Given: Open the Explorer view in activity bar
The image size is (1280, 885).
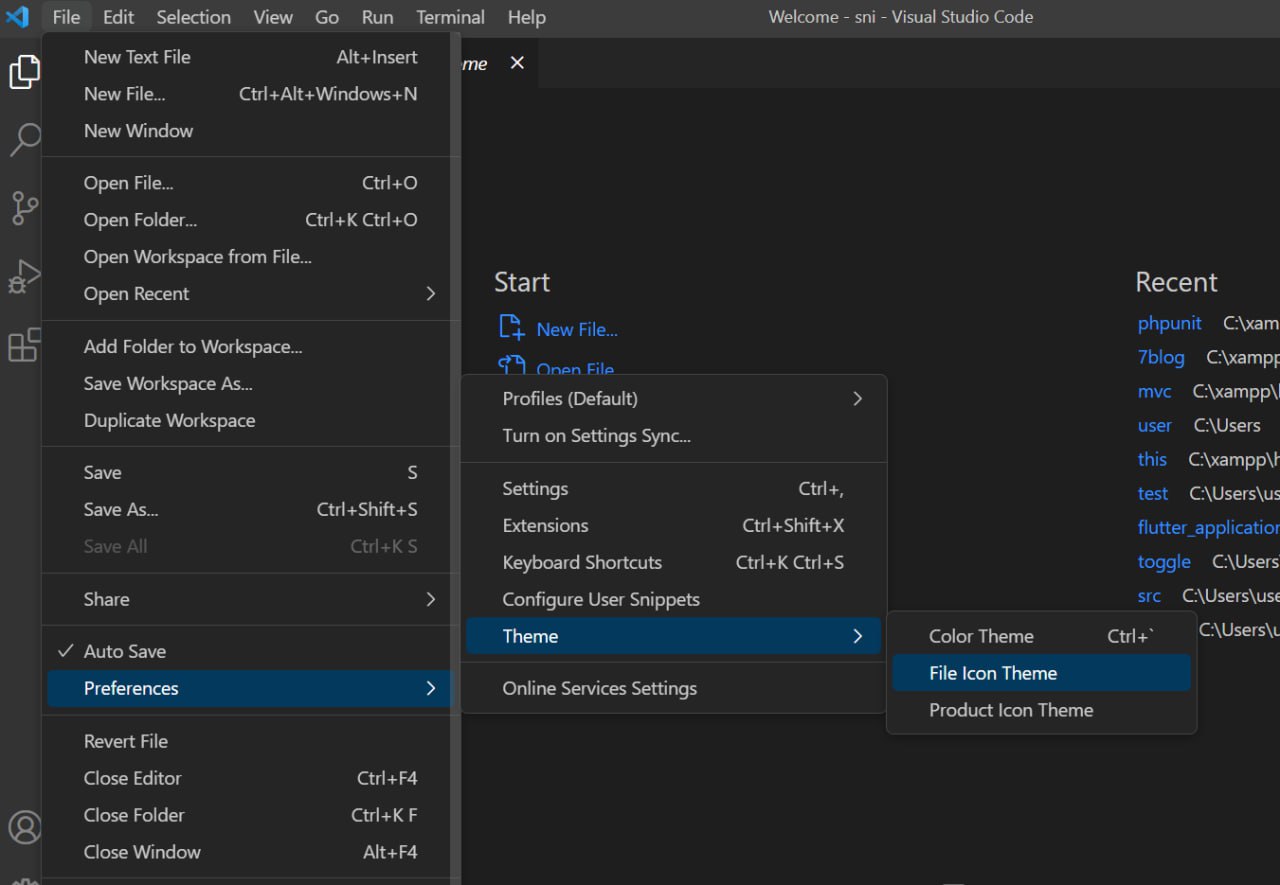Looking at the screenshot, I should click(x=24, y=72).
